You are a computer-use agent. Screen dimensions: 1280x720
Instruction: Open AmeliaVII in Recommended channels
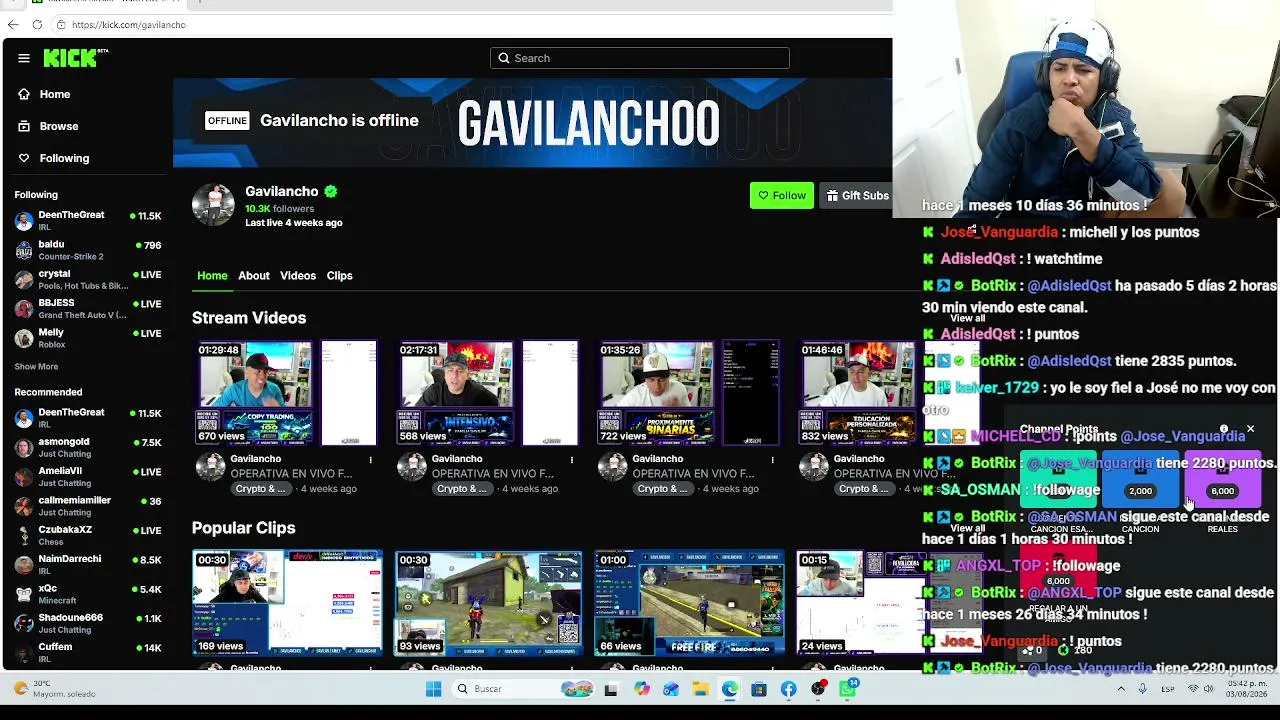pyautogui.click(x=88, y=476)
